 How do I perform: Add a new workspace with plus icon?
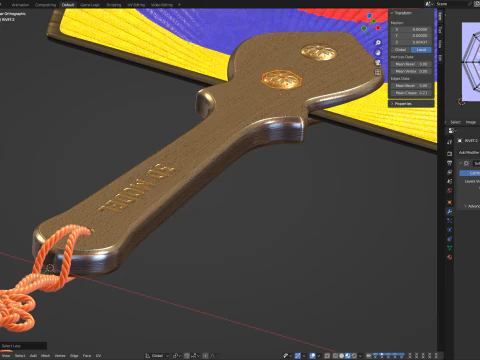(179, 5)
